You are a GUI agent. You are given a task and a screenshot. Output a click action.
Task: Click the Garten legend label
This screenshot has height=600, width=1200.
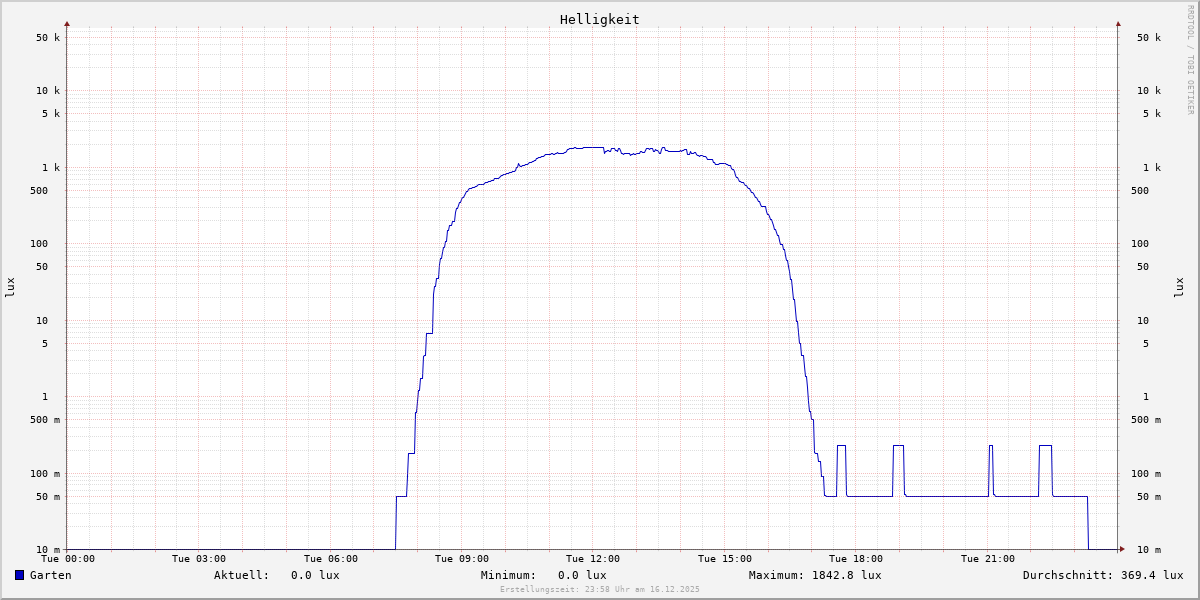click(x=50, y=575)
